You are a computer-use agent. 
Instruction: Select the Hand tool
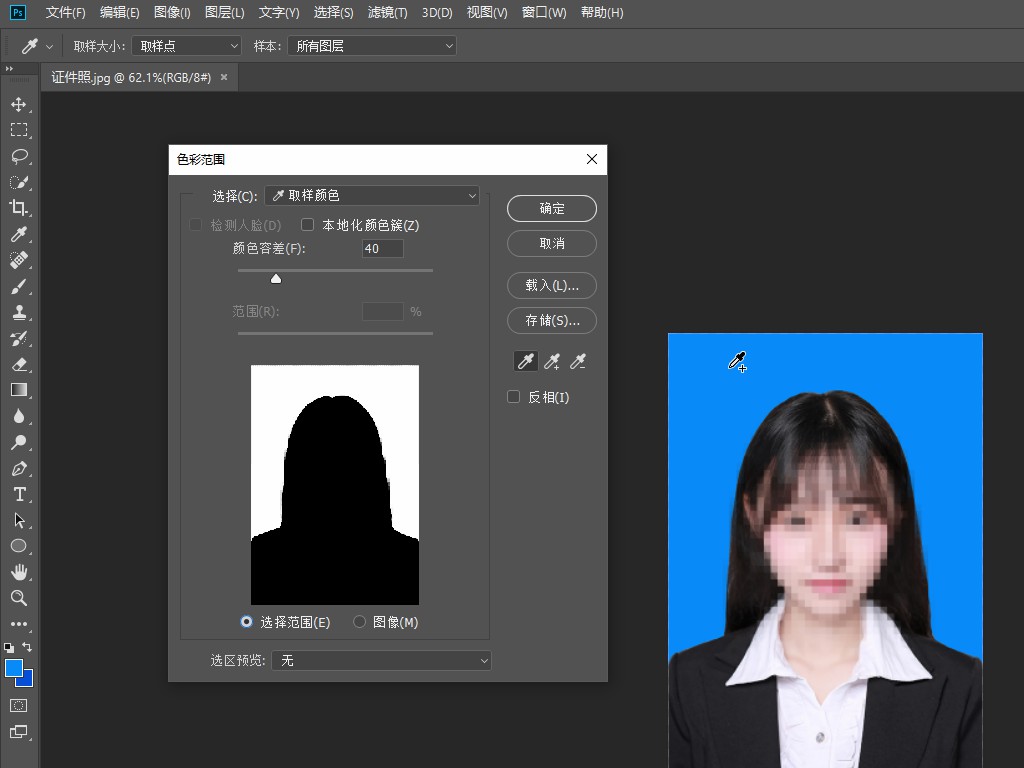[x=18, y=572]
